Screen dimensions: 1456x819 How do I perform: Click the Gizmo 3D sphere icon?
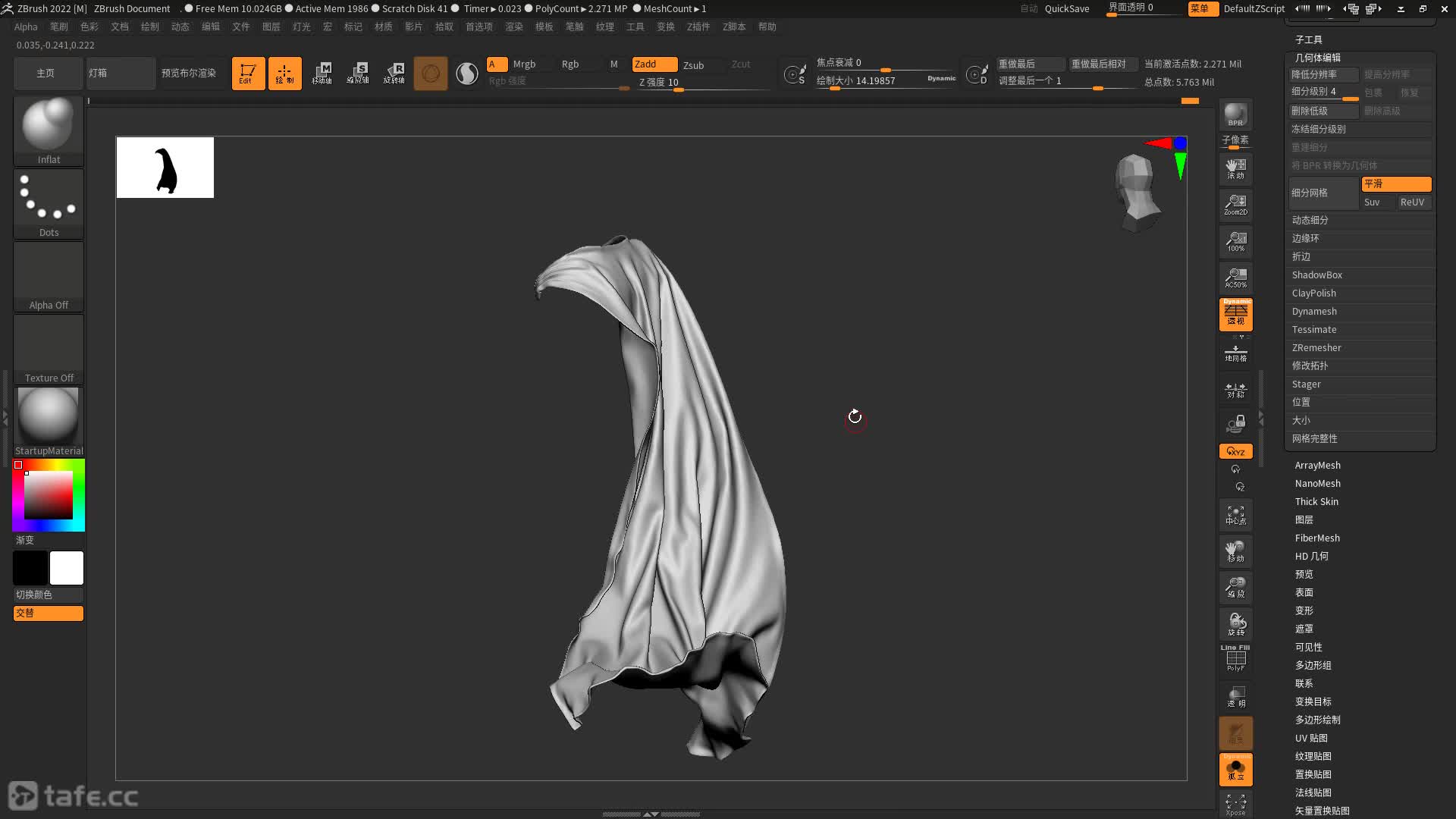pos(431,74)
